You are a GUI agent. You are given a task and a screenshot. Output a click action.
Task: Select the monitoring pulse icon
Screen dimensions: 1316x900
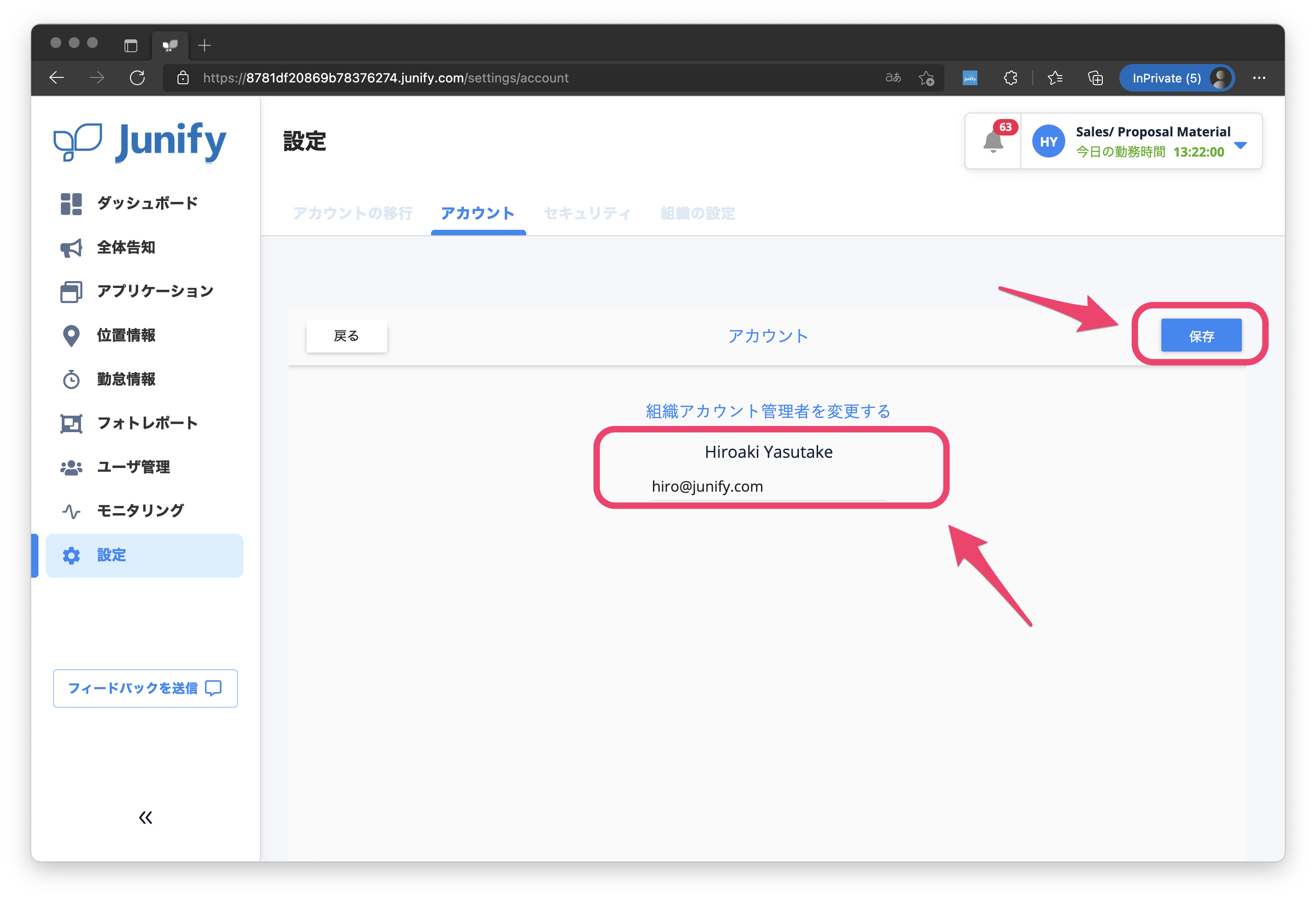[71, 511]
